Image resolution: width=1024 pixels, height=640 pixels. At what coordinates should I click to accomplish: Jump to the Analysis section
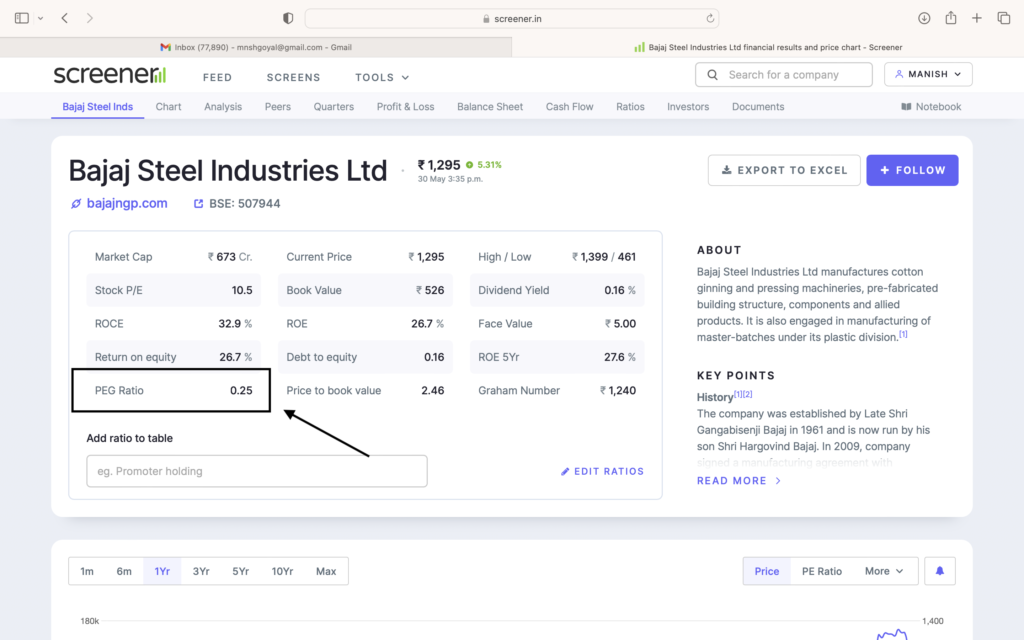pos(223,106)
